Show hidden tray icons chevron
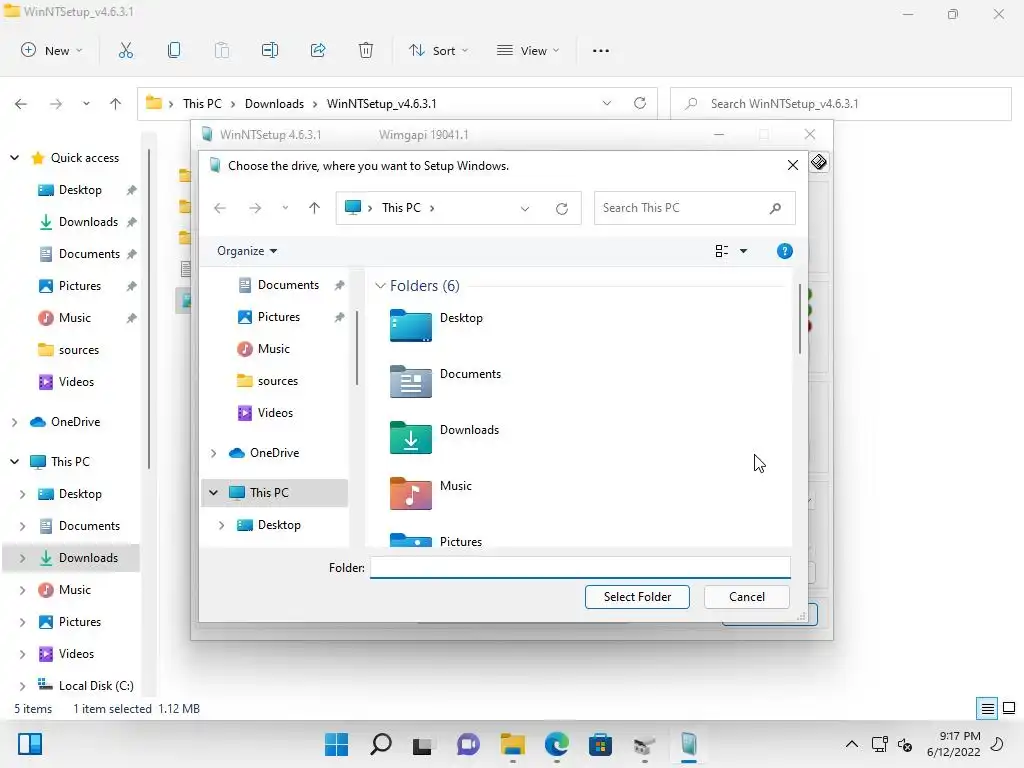Viewport: 1024px width, 768px height. 852,744
